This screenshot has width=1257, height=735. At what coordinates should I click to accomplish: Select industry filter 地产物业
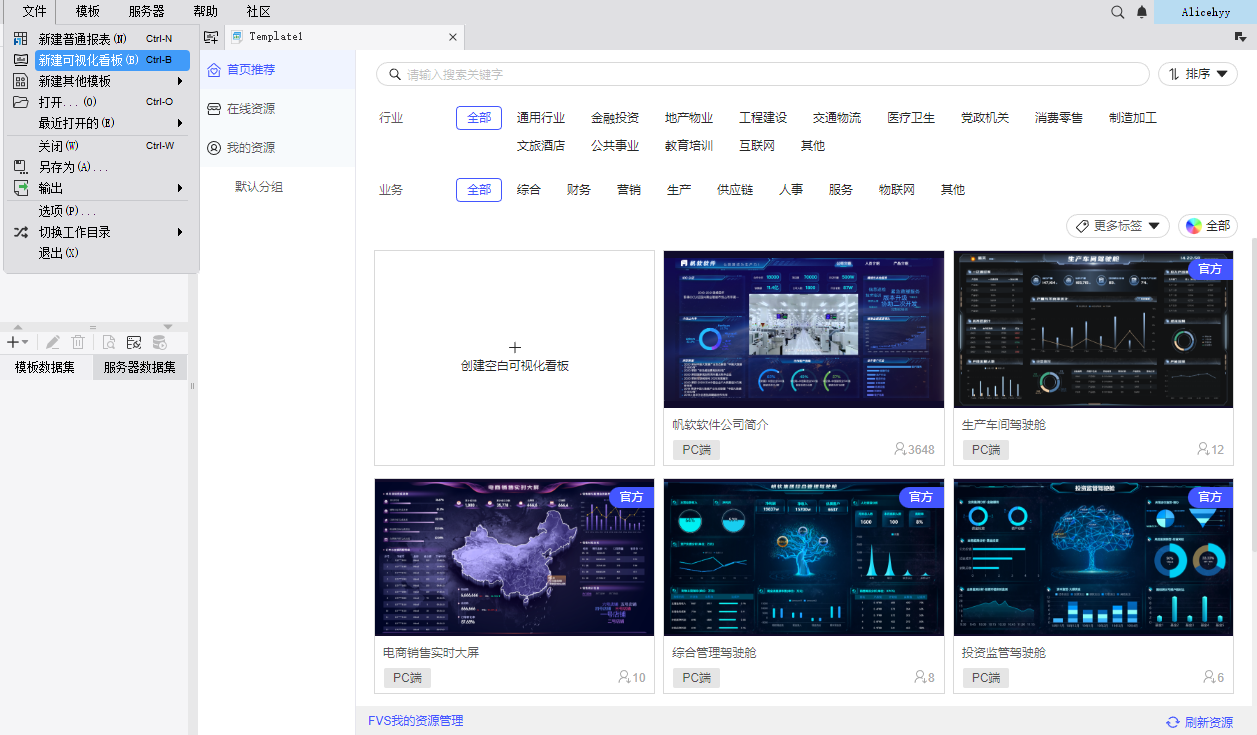pyautogui.click(x=689, y=118)
